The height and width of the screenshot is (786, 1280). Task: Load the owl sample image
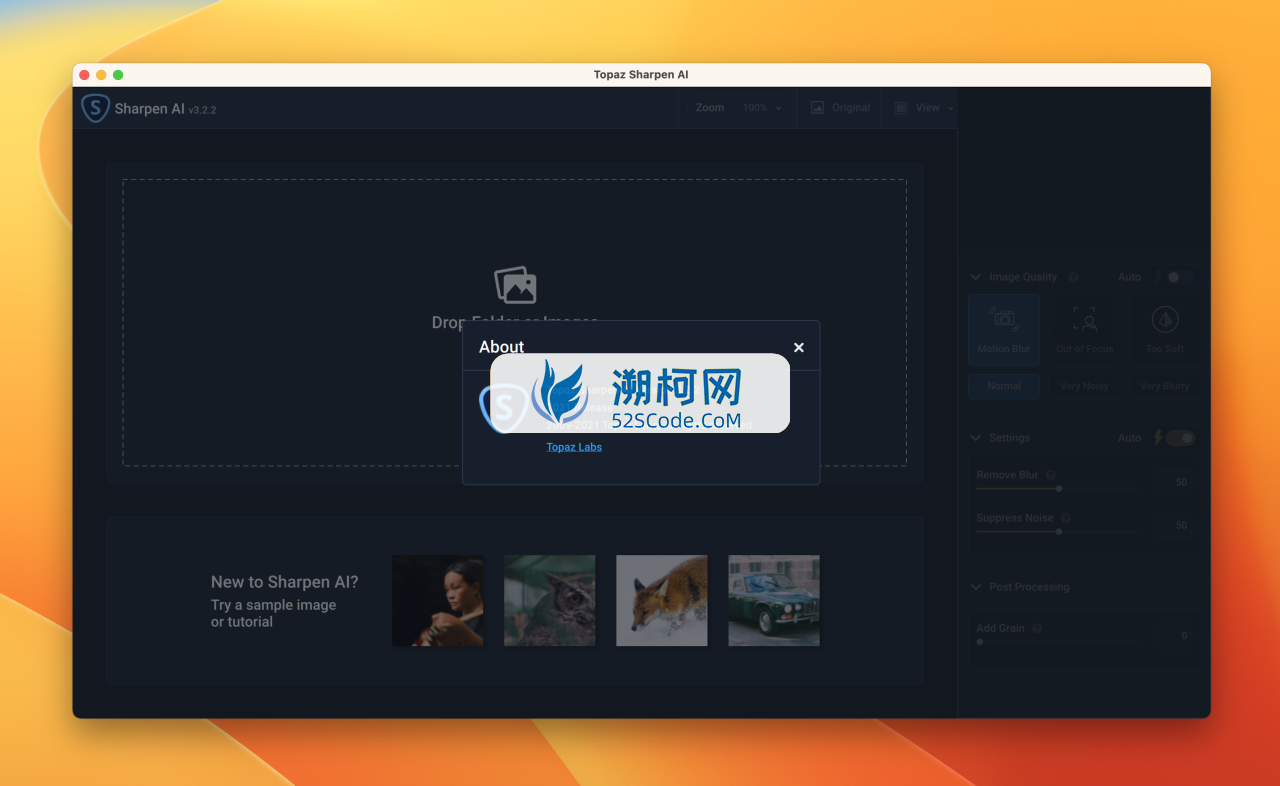[550, 600]
